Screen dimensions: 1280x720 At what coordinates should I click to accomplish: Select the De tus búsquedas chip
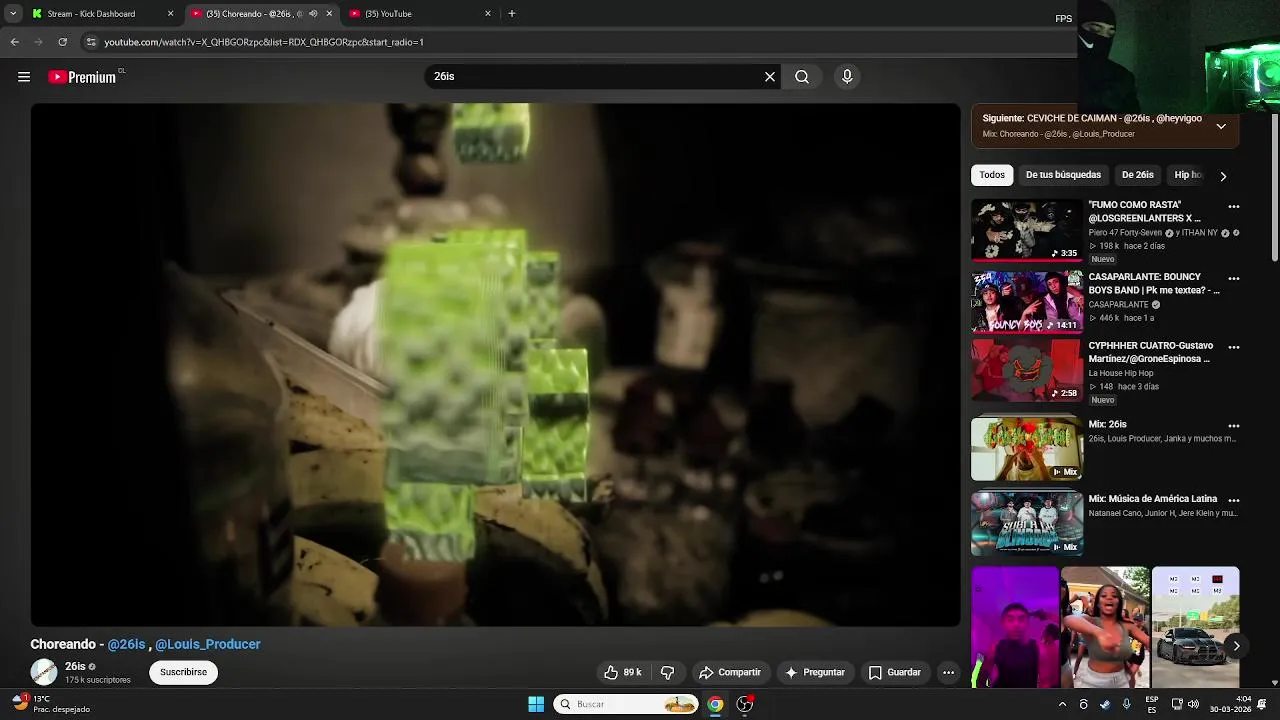click(x=1063, y=175)
